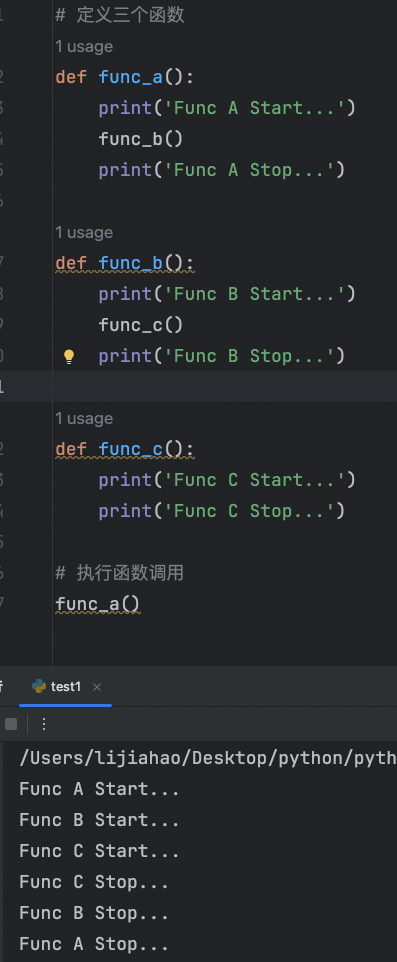Screen dimensions: 397x962
Task: Click the func_a() call at the bottom of the script
Action: pyautogui.click(x=98, y=604)
